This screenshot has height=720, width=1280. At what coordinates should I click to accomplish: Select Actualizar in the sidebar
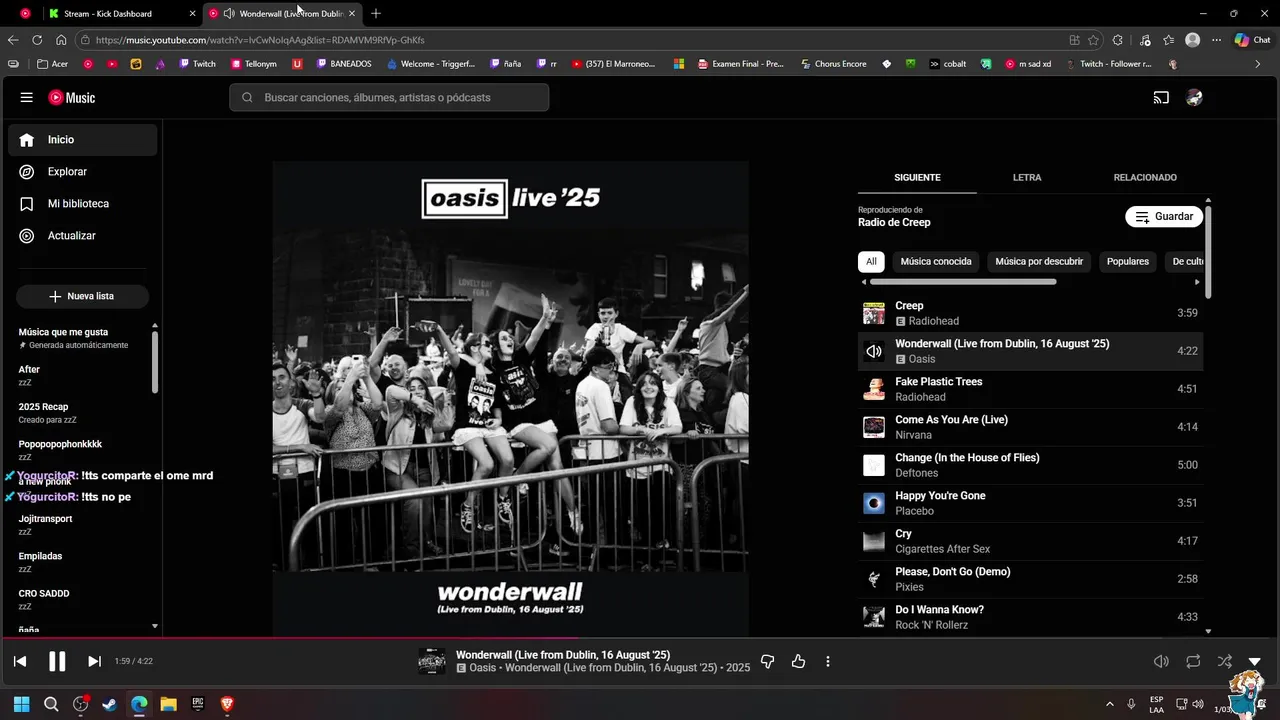[83, 236]
